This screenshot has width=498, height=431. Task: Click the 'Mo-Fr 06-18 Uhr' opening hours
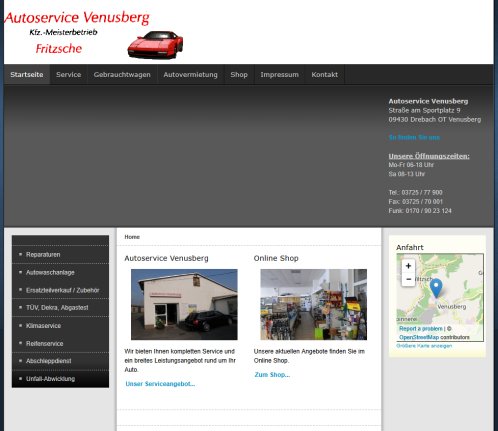pos(411,165)
